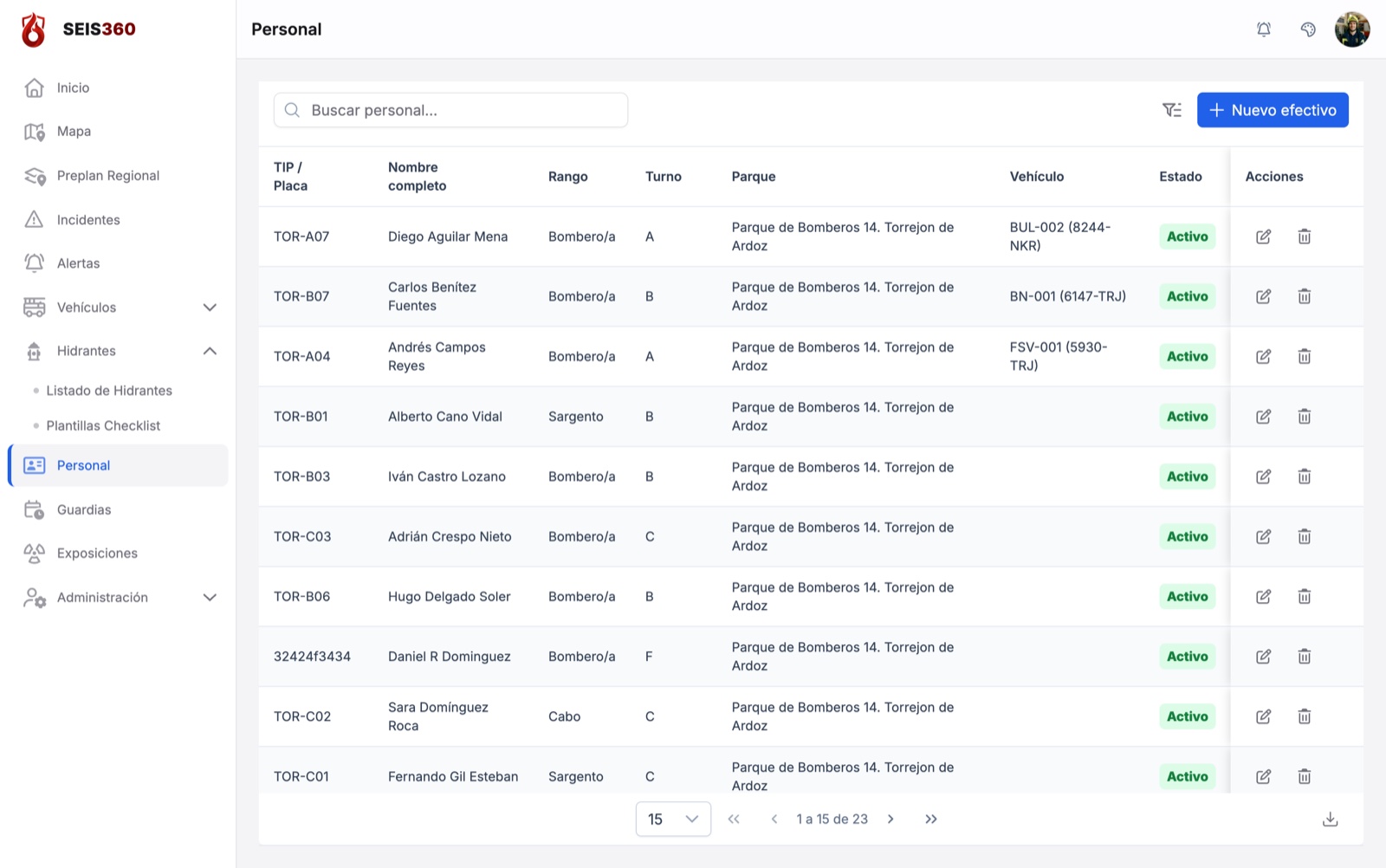Delete Alberto Cano Vidal entry

(1304, 417)
